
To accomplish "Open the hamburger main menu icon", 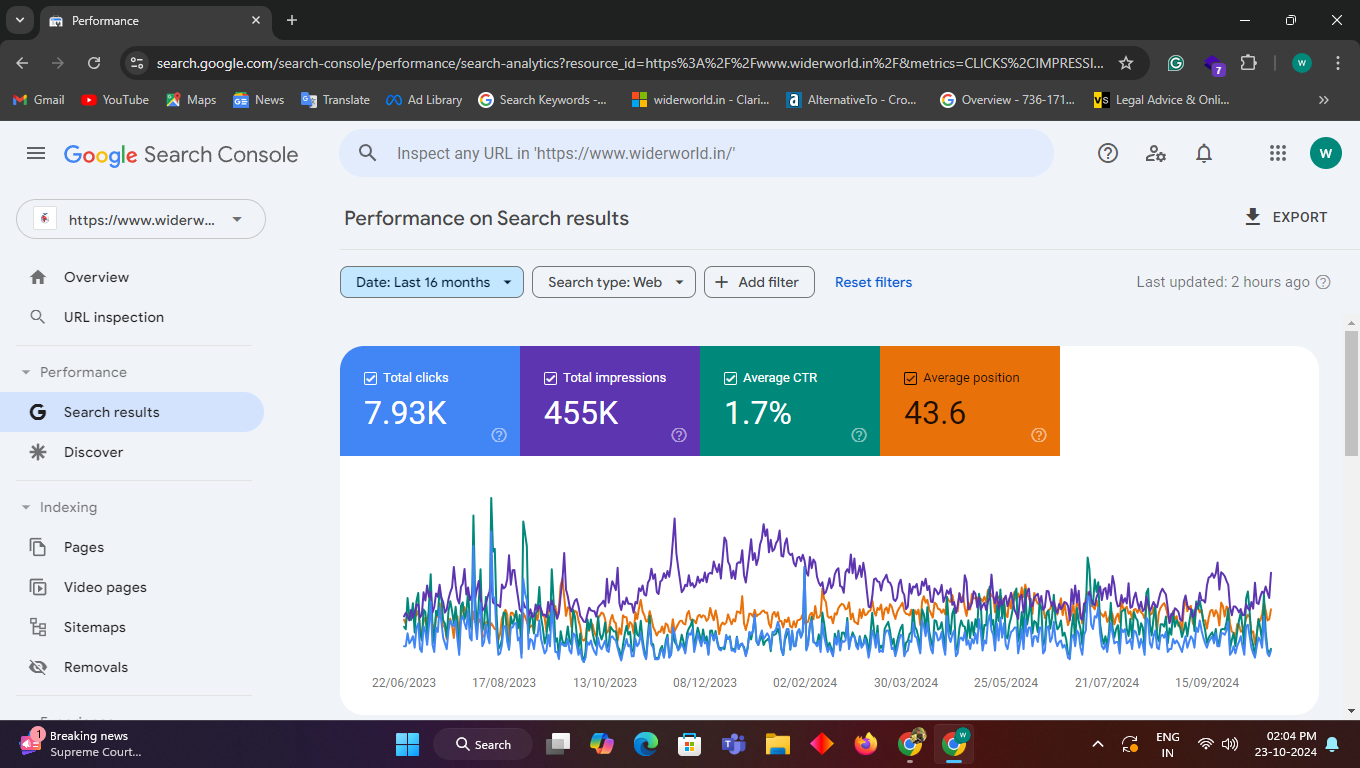I will [x=36, y=153].
